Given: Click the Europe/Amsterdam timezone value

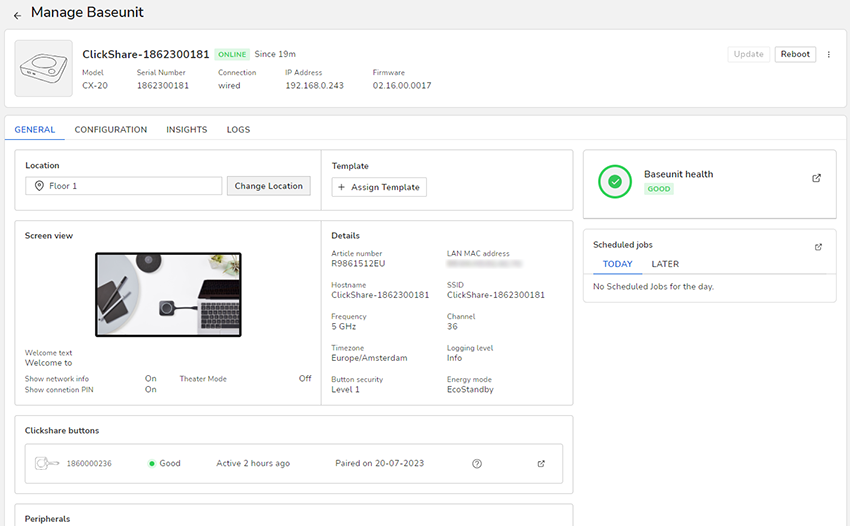Looking at the screenshot, I should click(369, 358).
